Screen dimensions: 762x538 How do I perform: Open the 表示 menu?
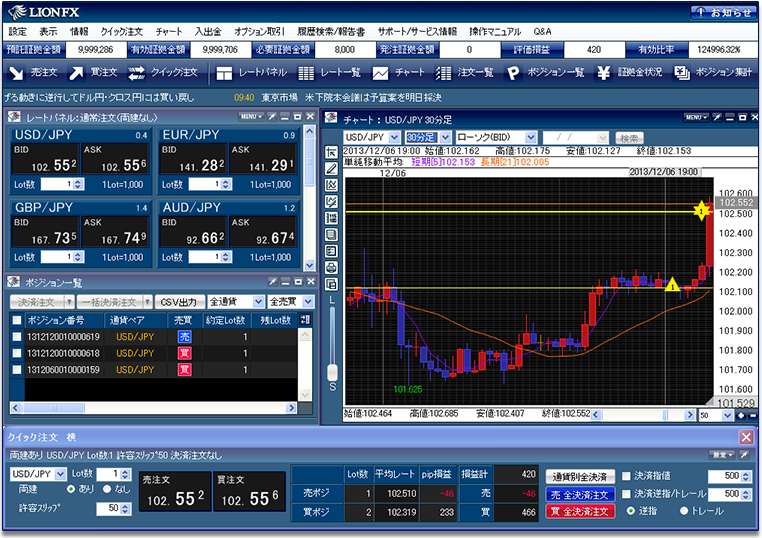[48, 32]
